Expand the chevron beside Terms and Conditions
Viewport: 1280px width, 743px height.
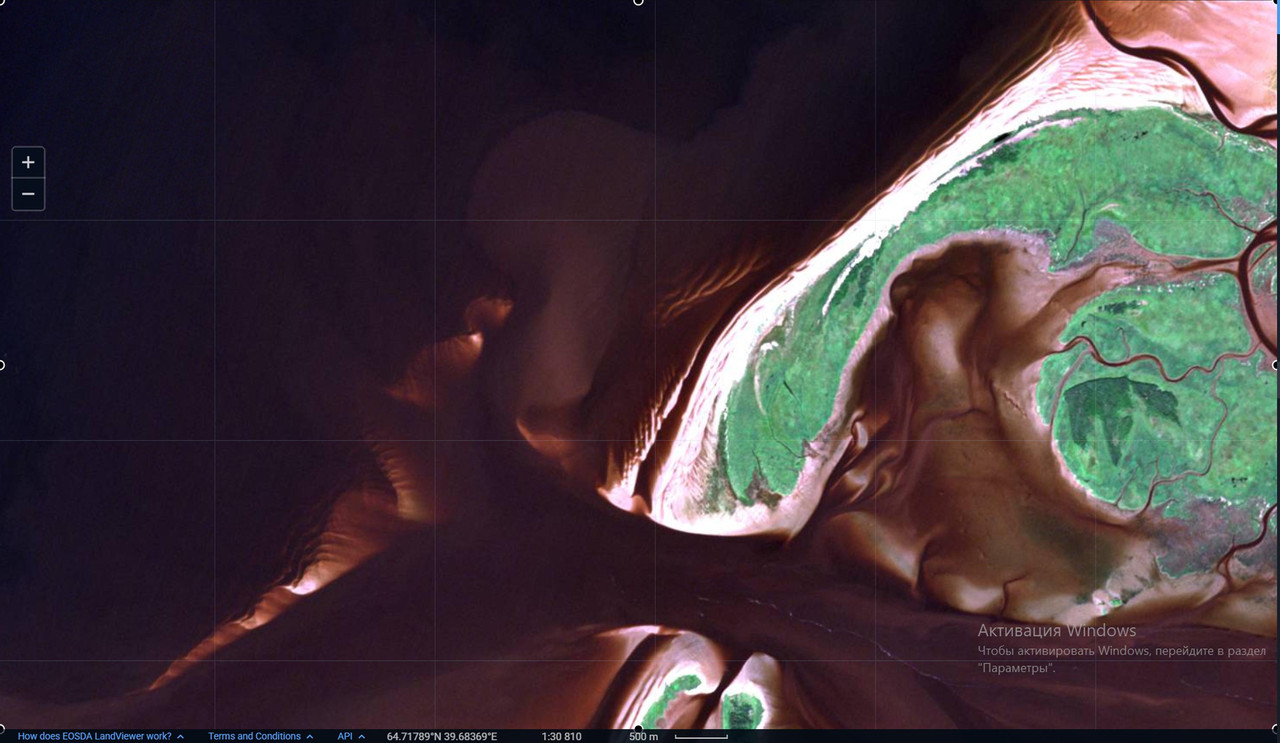[x=311, y=736]
